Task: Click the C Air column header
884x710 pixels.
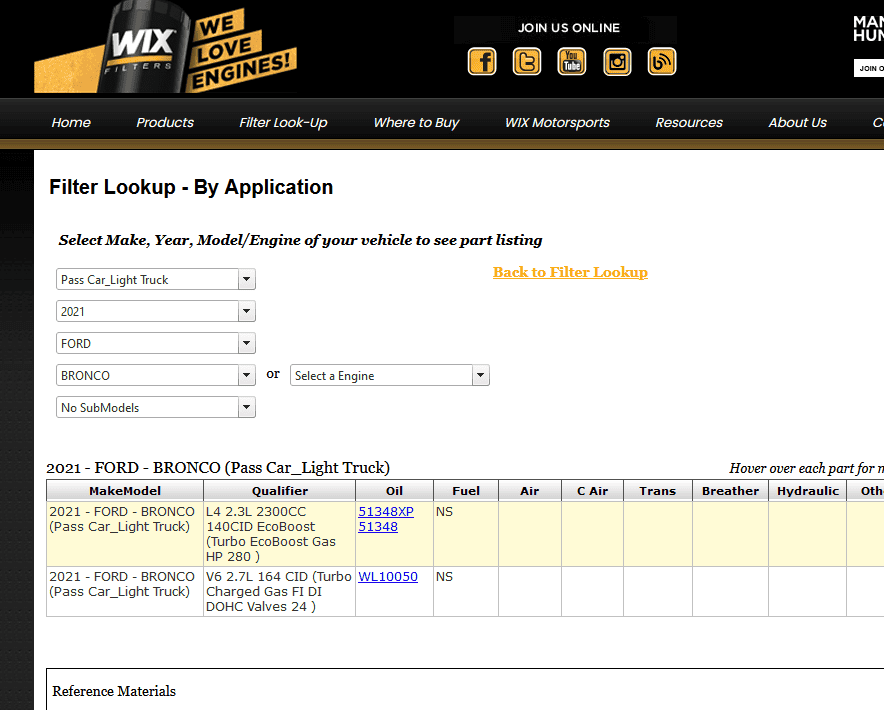Action: 593,491
